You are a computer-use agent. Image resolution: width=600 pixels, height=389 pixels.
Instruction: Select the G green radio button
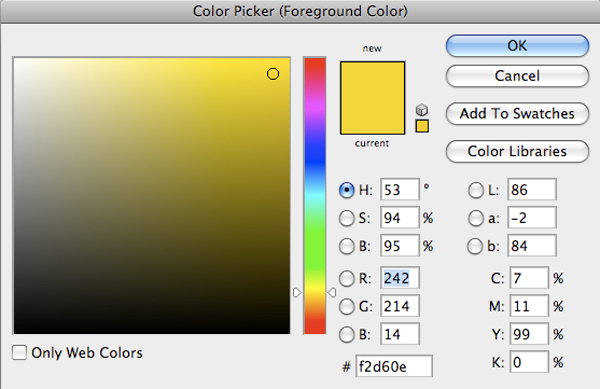point(347,307)
